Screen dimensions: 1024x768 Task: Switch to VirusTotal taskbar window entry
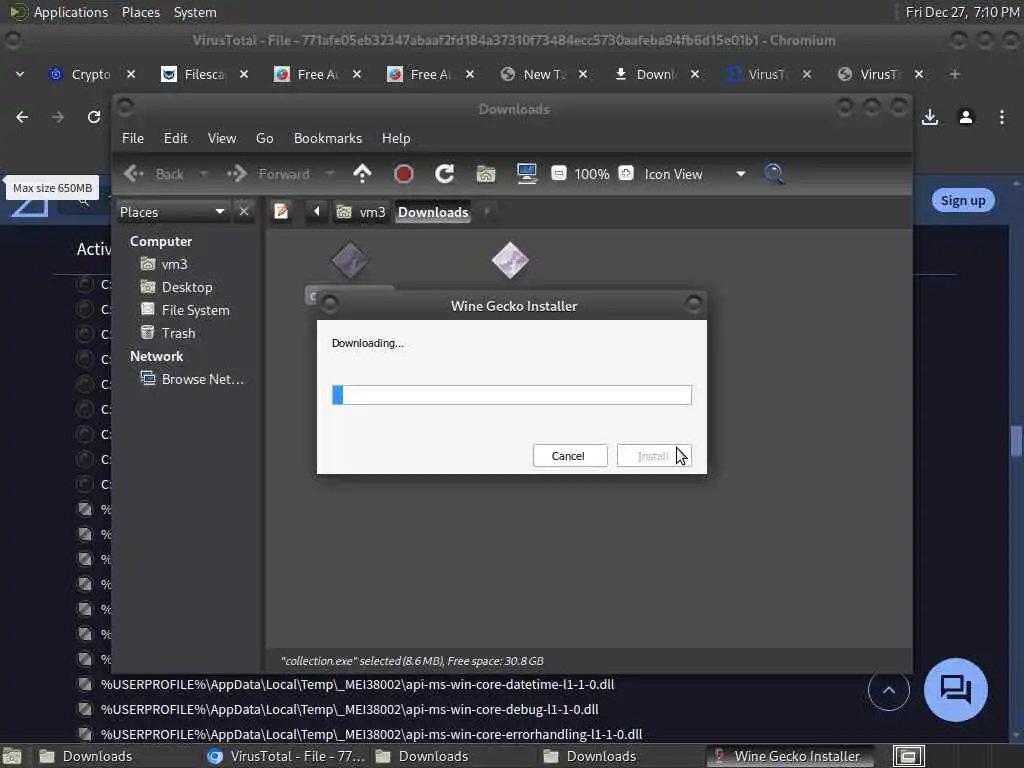pos(286,756)
